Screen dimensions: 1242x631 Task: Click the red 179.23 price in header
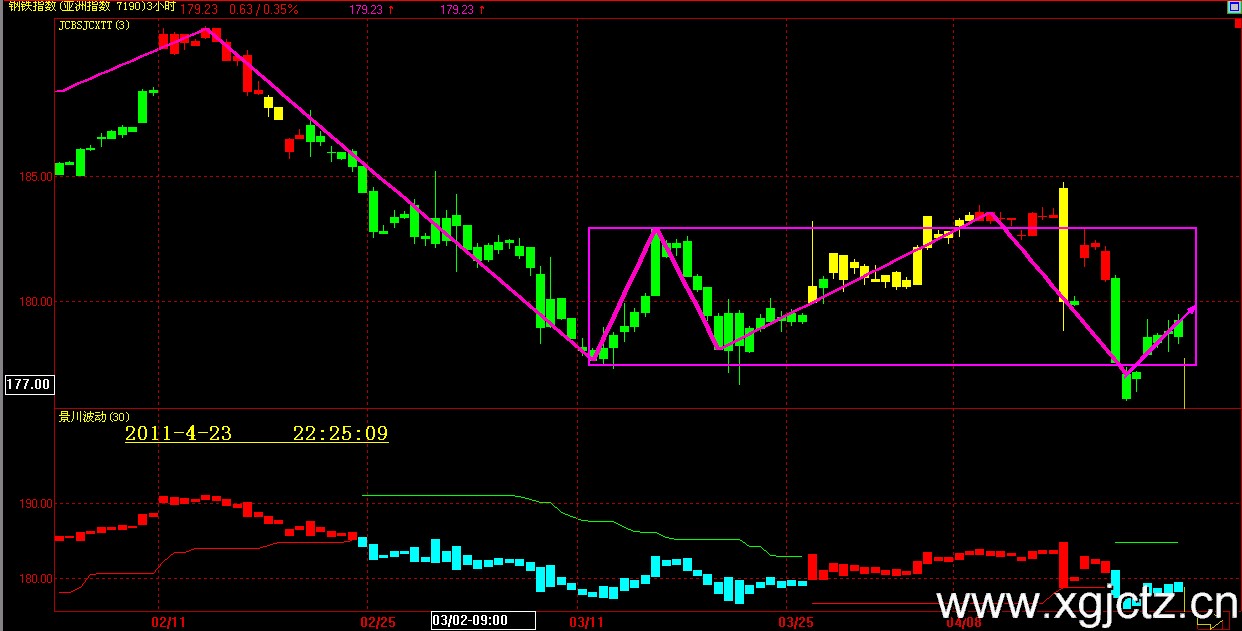pos(198,8)
